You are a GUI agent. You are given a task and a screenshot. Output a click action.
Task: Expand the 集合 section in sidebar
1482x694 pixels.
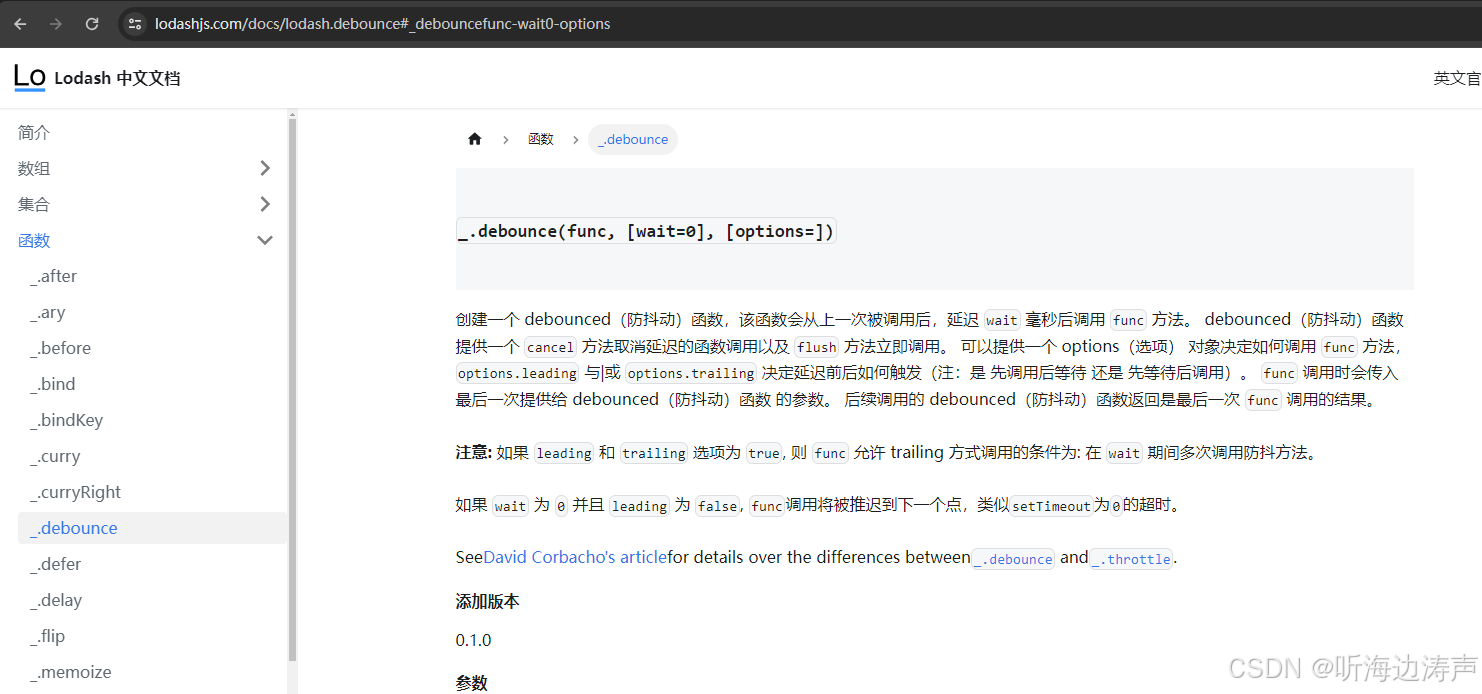coord(265,204)
